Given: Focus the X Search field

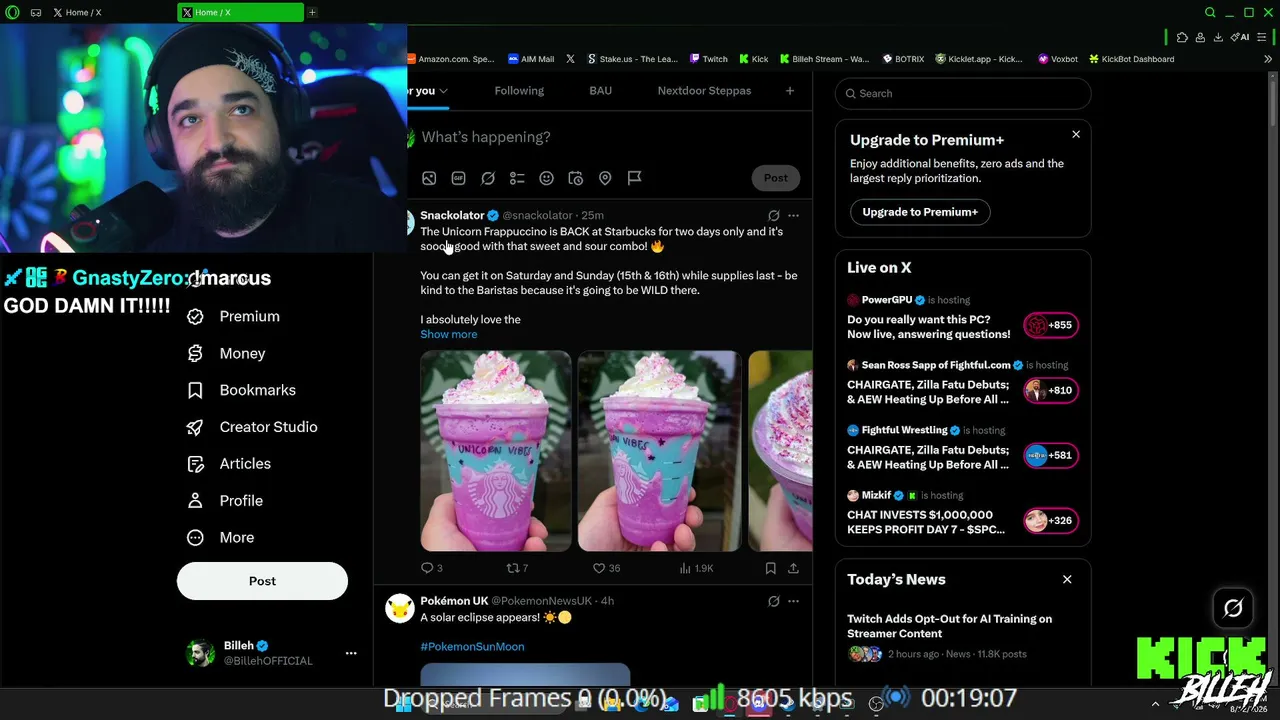Looking at the screenshot, I should tap(963, 93).
